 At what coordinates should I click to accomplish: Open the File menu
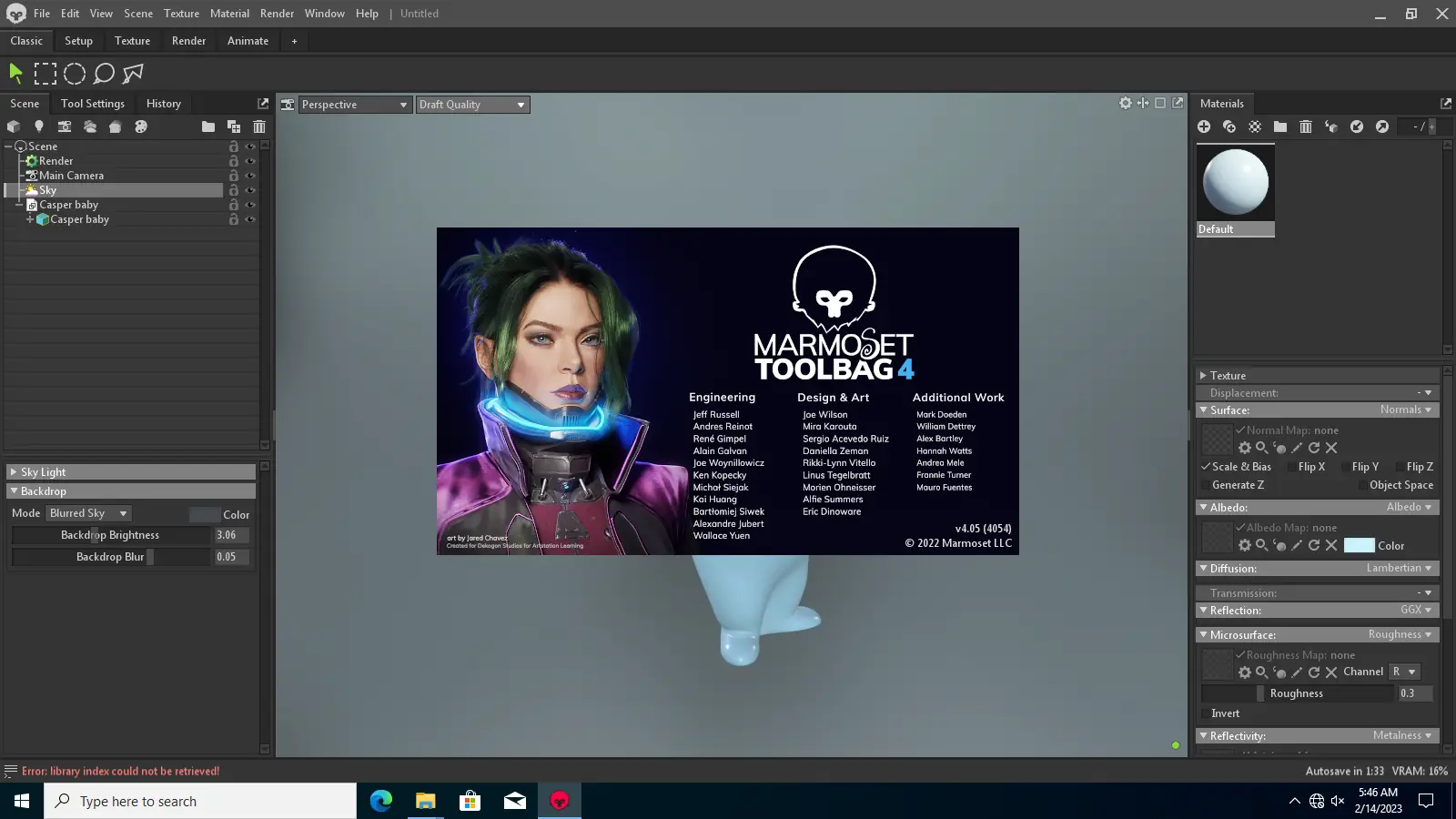[x=42, y=14]
